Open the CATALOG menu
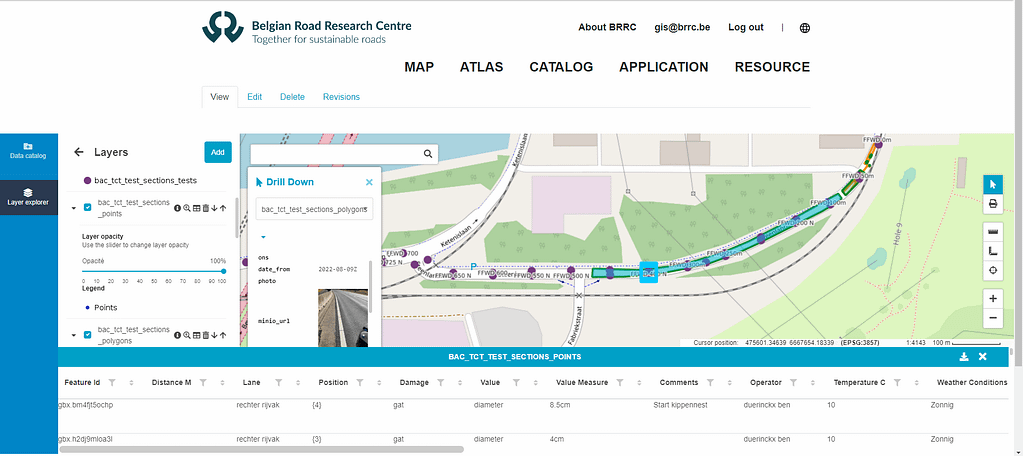Screen dimensions: 1023x456 (x=561, y=67)
